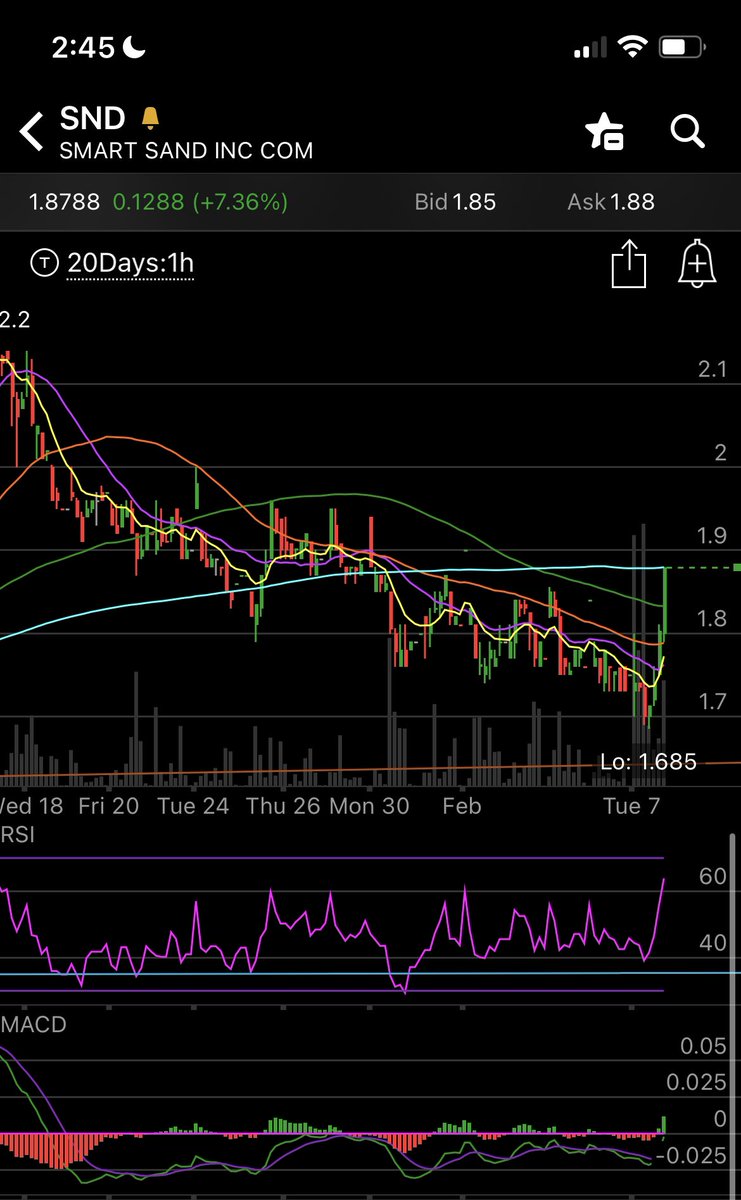The height and width of the screenshot is (1200, 741).
Task: Tap the share chart icon
Action: point(629,264)
